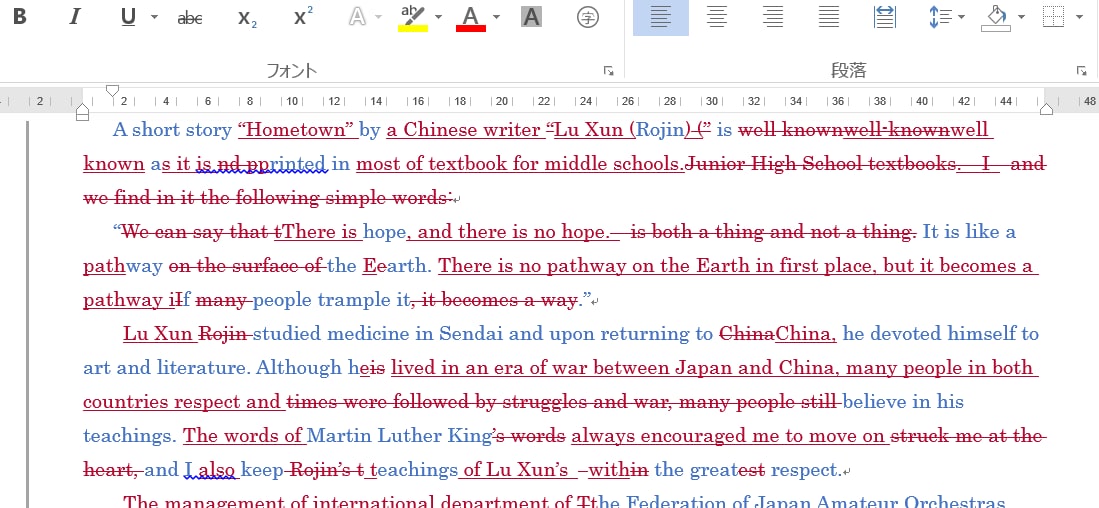Image resolution: width=1099 pixels, height=508 pixels.
Task: Open the font color dropdown arrow
Action: tap(496, 17)
